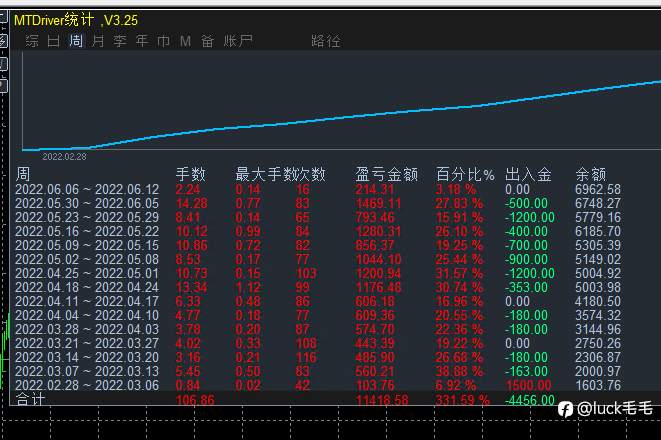Click the M tab
This screenshot has height=440, width=661.
(185, 41)
